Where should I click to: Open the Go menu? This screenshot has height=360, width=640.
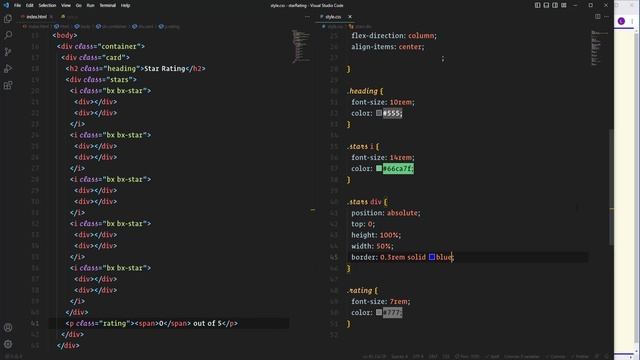(x=78, y=5)
